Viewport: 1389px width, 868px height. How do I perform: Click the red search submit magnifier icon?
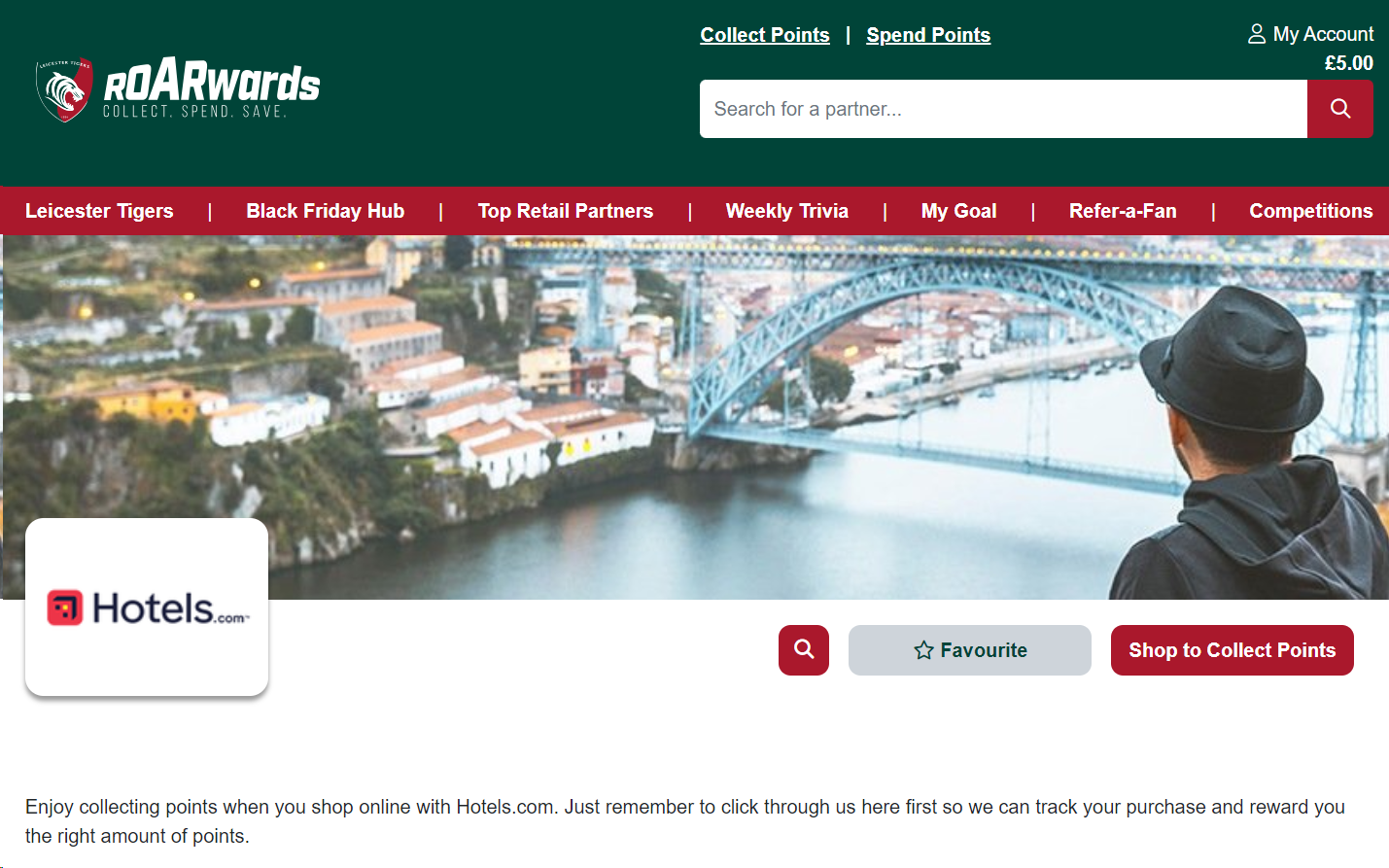click(x=1339, y=109)
